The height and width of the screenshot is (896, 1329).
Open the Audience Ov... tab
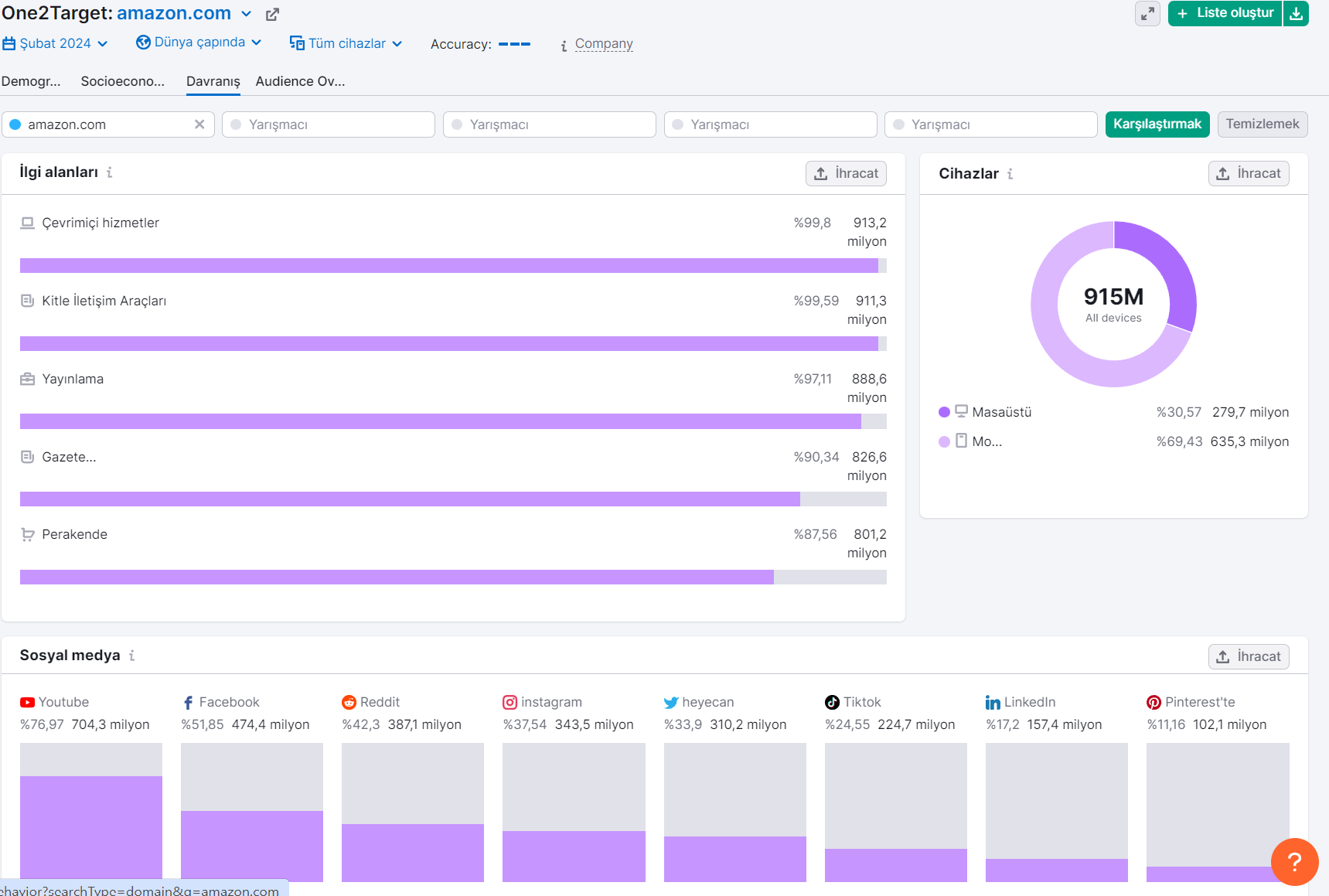301,81
